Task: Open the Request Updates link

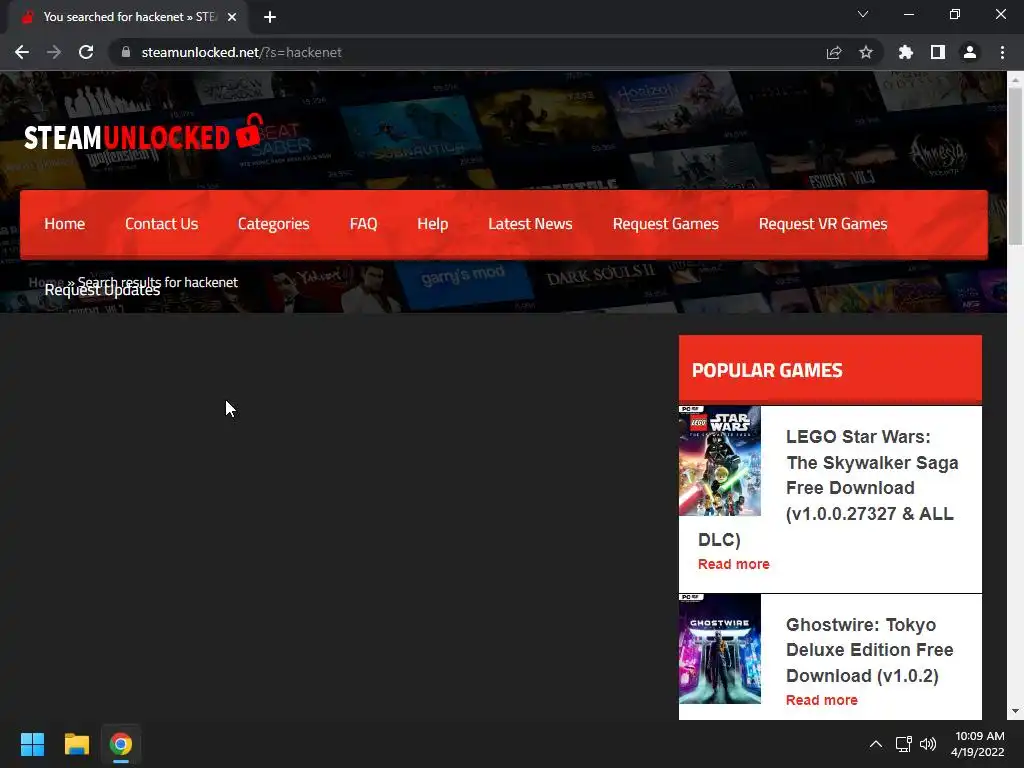Action: (102, 290)
